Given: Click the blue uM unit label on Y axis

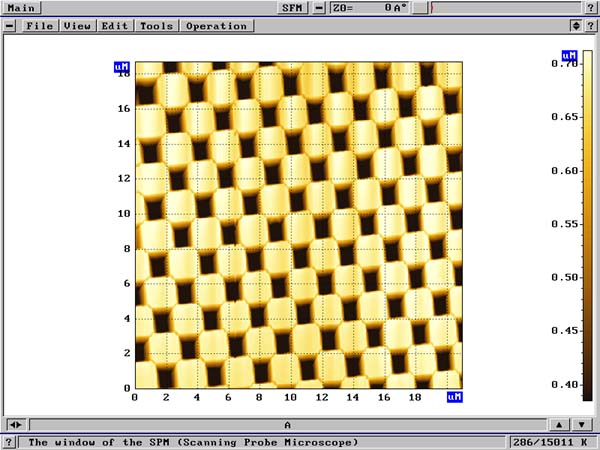Looking at the screenshot, I should coord(122,68).
